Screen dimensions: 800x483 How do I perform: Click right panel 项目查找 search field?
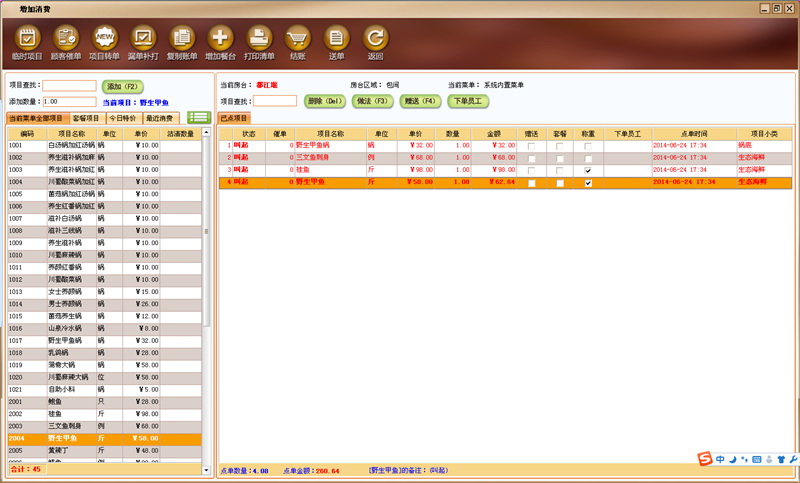tap(275, 101)
